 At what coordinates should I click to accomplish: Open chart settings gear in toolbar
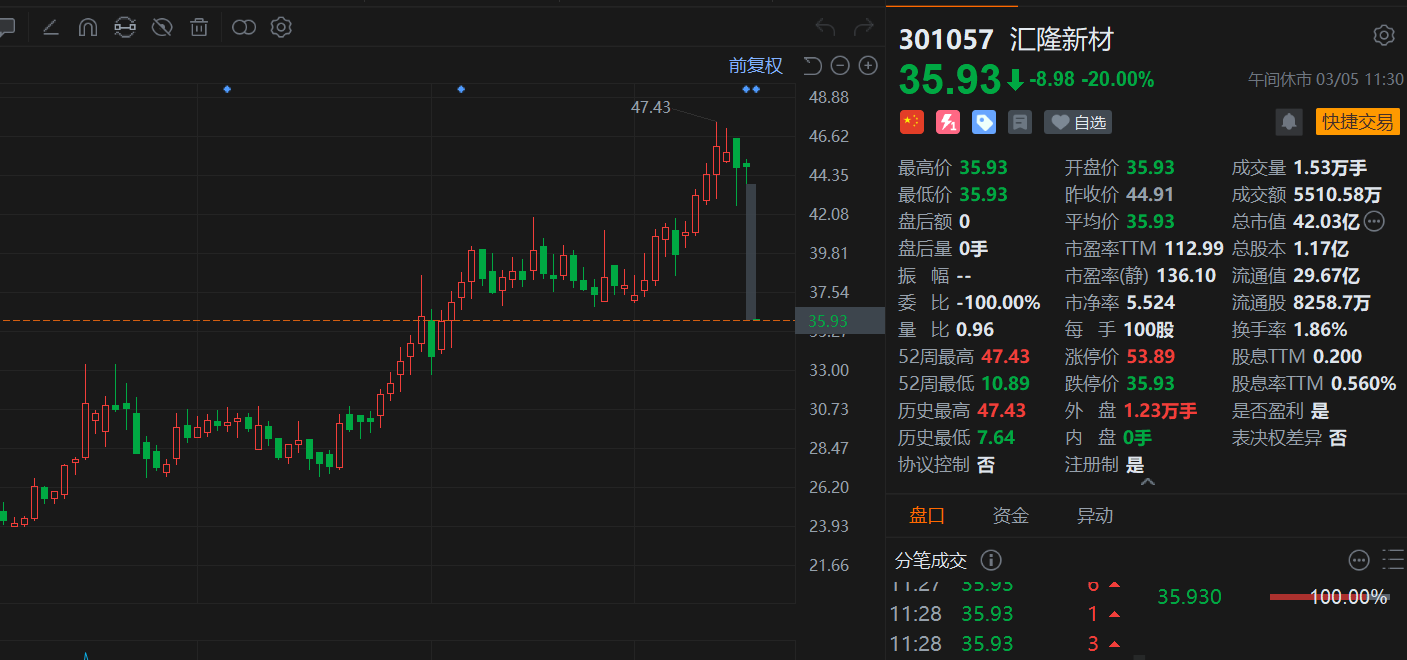281,27
